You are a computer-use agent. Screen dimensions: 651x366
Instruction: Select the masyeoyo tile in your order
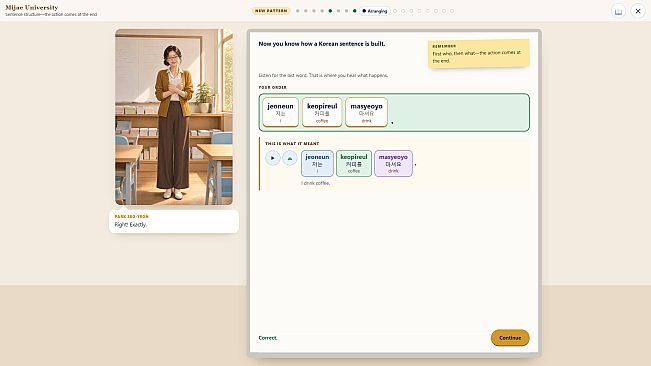(366, 112)
